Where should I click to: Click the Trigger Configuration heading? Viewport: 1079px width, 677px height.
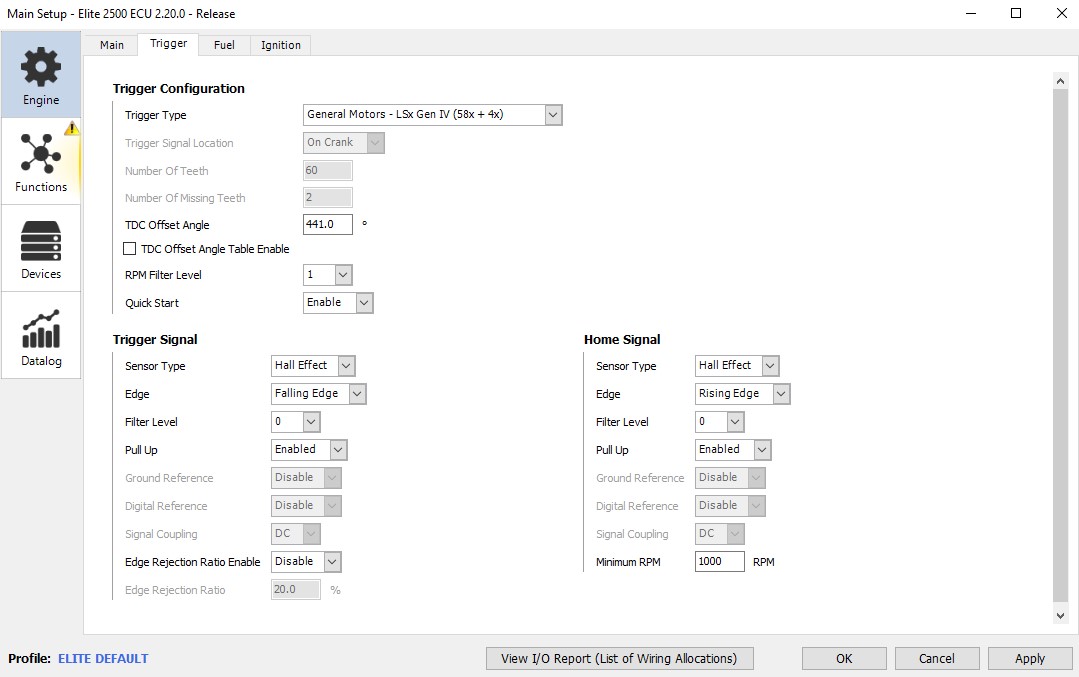click(x=179, y=89)
